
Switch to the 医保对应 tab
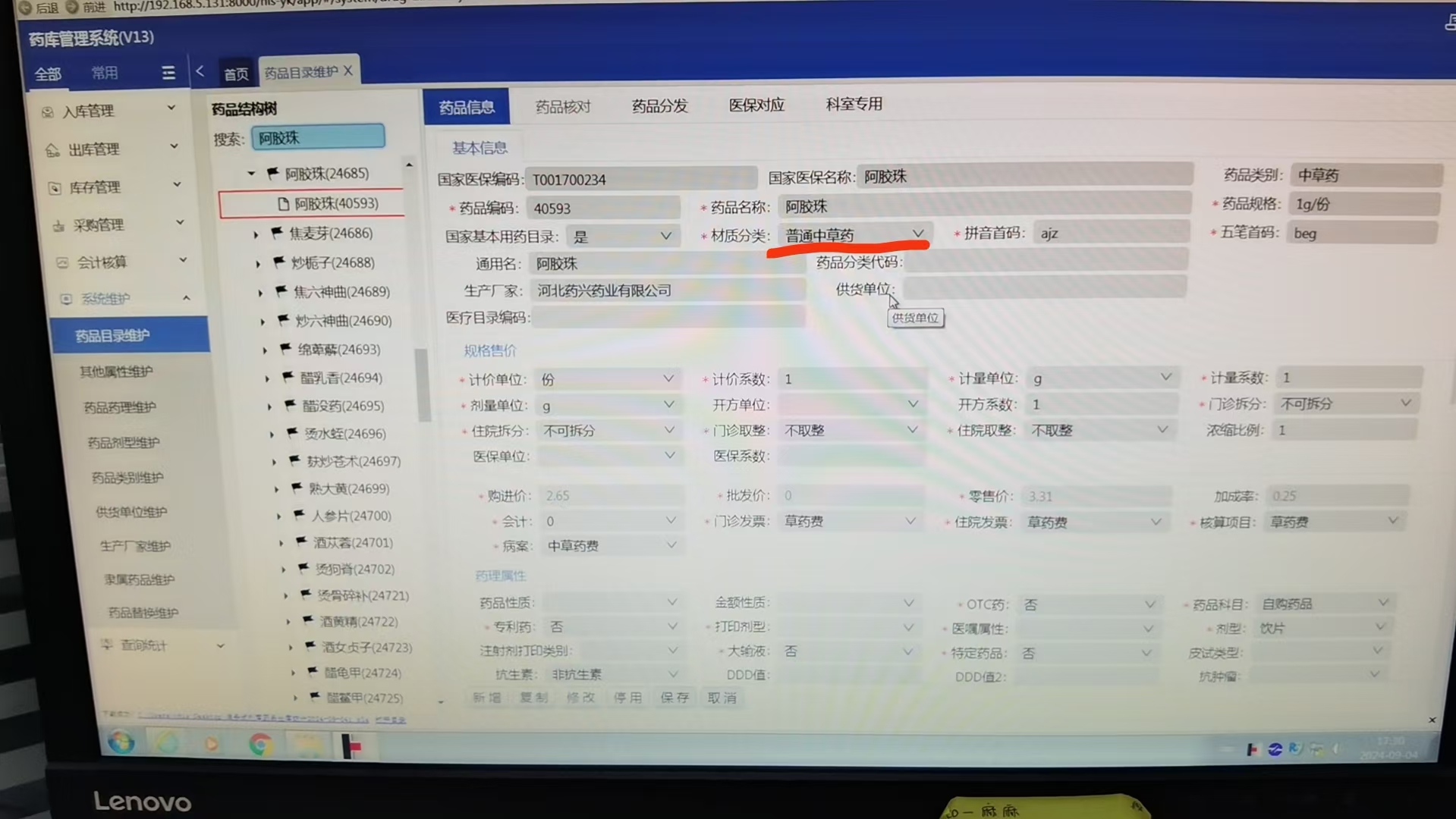point(756,105)
